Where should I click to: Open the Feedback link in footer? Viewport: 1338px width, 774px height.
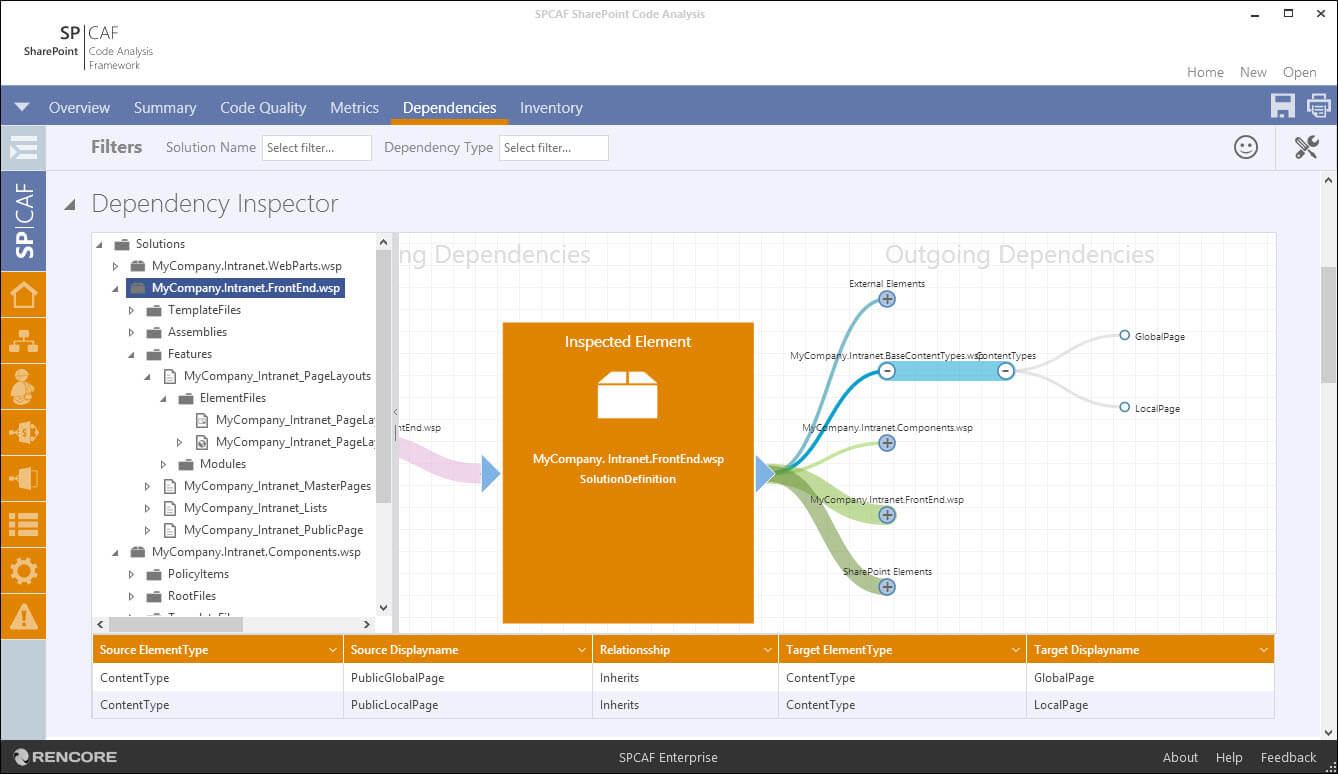click(1288, 757)
